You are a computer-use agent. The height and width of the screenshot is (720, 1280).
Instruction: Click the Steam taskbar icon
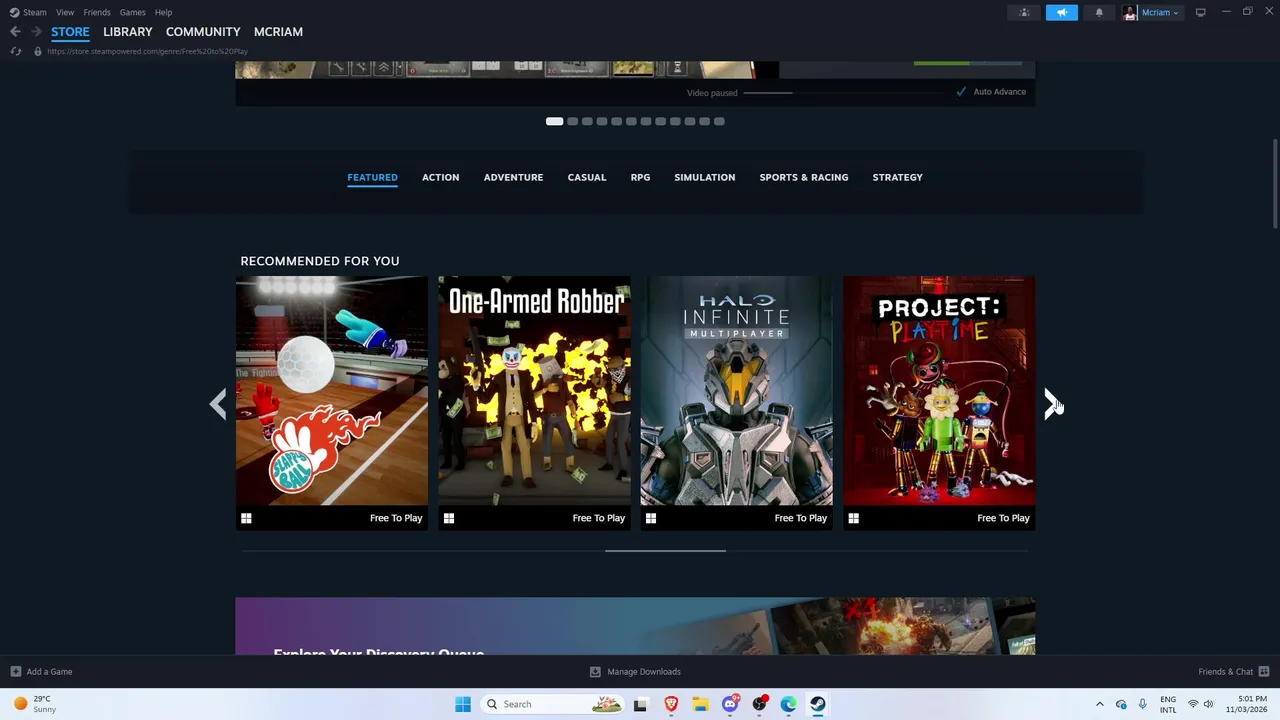point(818,704)
